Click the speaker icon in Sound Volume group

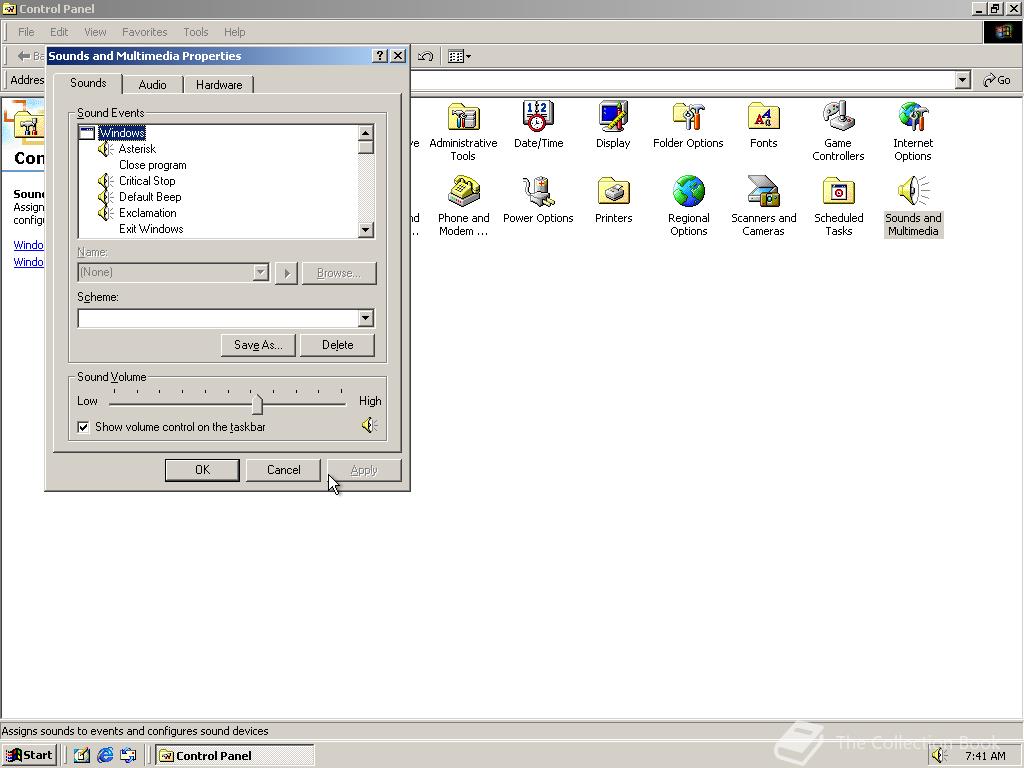(370, 426)
